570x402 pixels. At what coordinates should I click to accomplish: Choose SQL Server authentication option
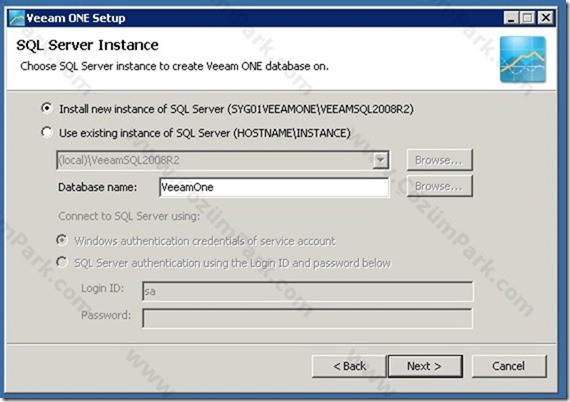click(62, 262)
